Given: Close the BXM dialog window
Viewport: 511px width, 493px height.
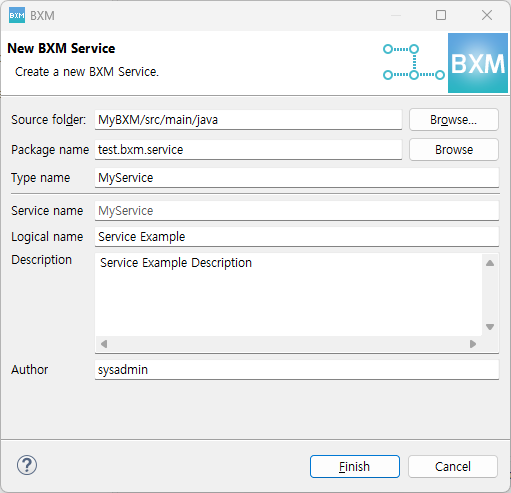Looking at the screenshot, I should 487,15.
